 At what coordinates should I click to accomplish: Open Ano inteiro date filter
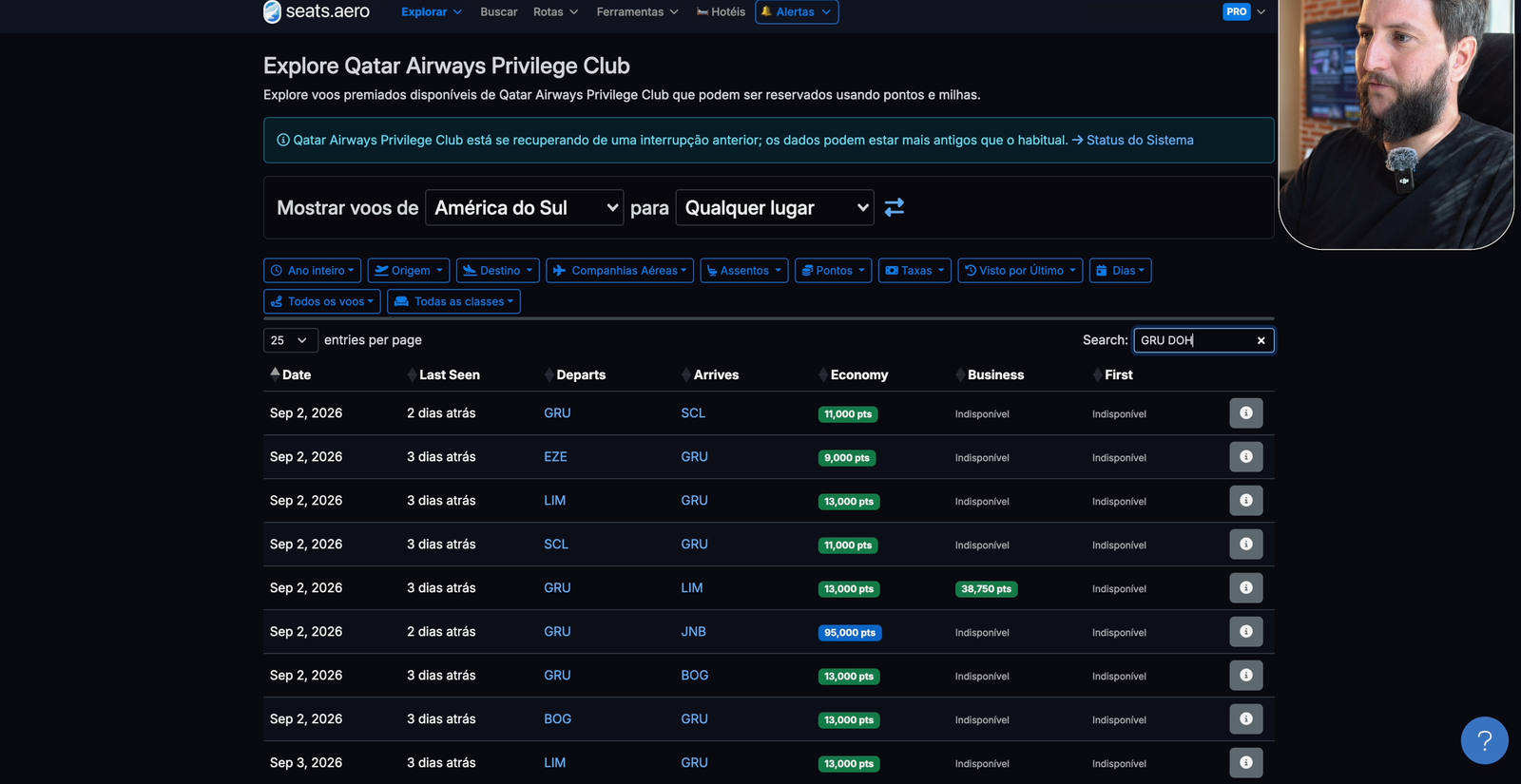point(312,271)
